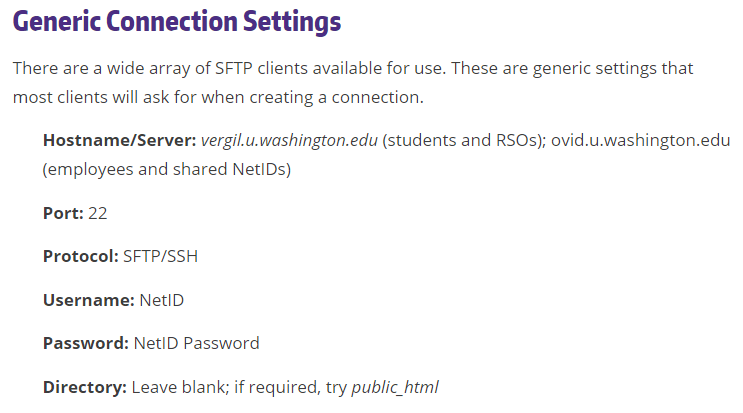Image resolution: width=743 pixels, height=413 pixels.
Task: Click the word 'Settings' in the heading
Action: point(292,22)
